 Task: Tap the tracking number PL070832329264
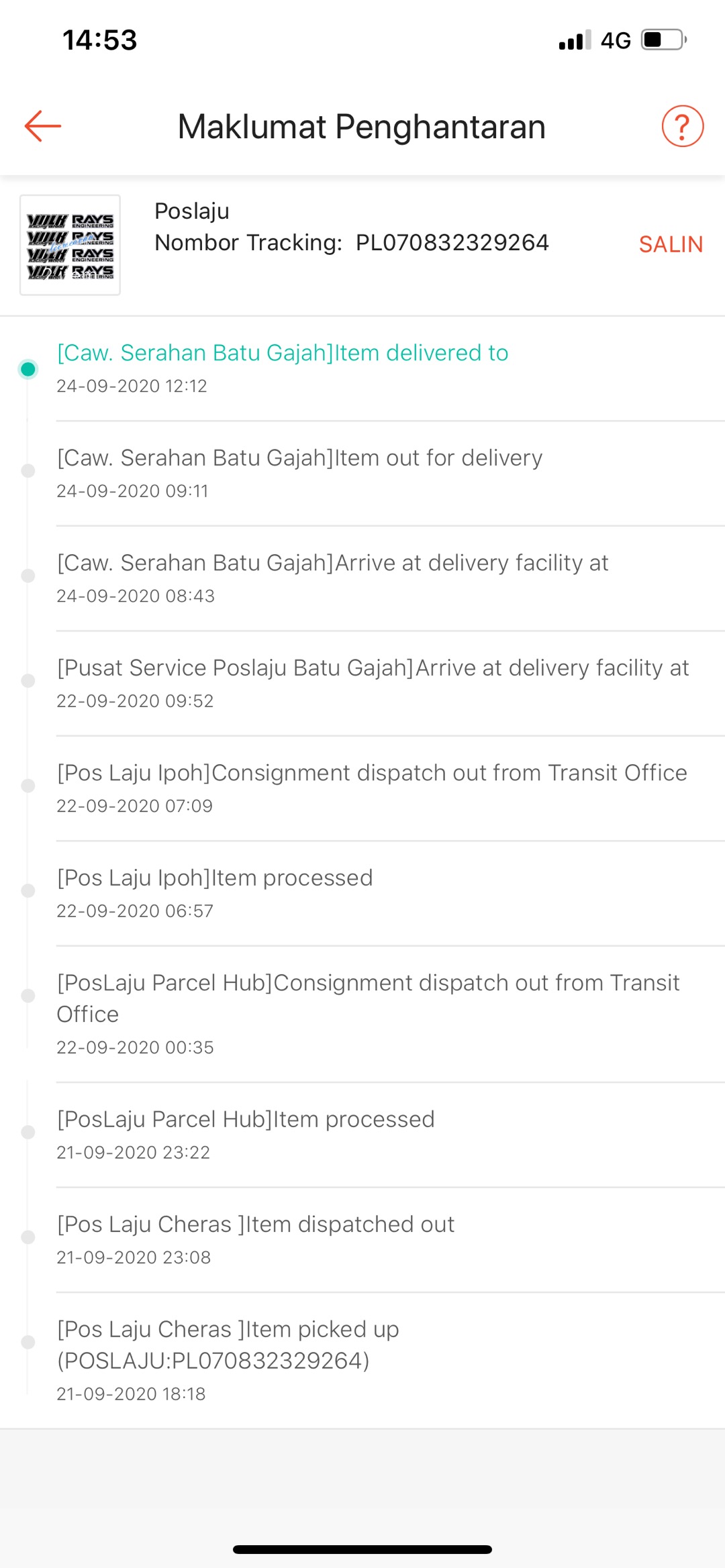452,243
